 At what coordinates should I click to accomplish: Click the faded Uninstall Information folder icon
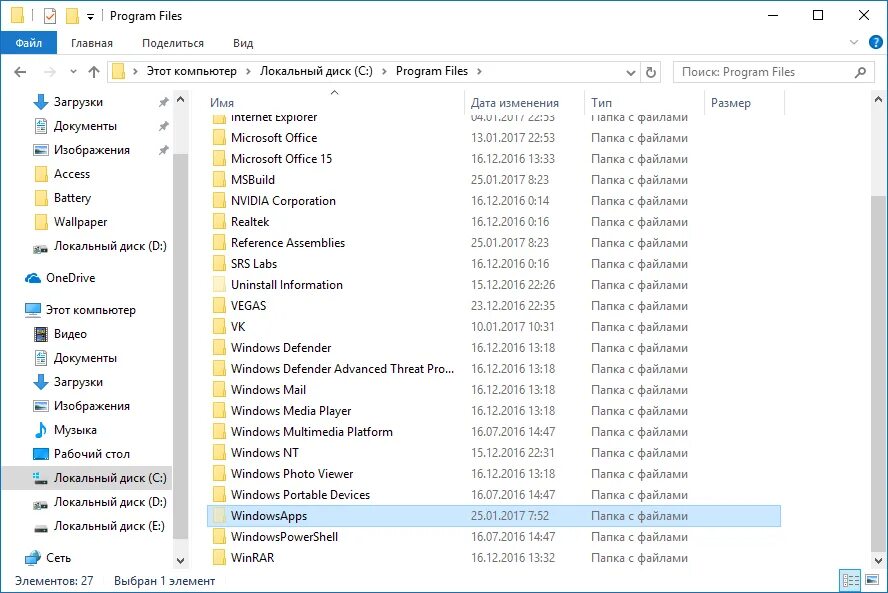click(x=219, y=284)
